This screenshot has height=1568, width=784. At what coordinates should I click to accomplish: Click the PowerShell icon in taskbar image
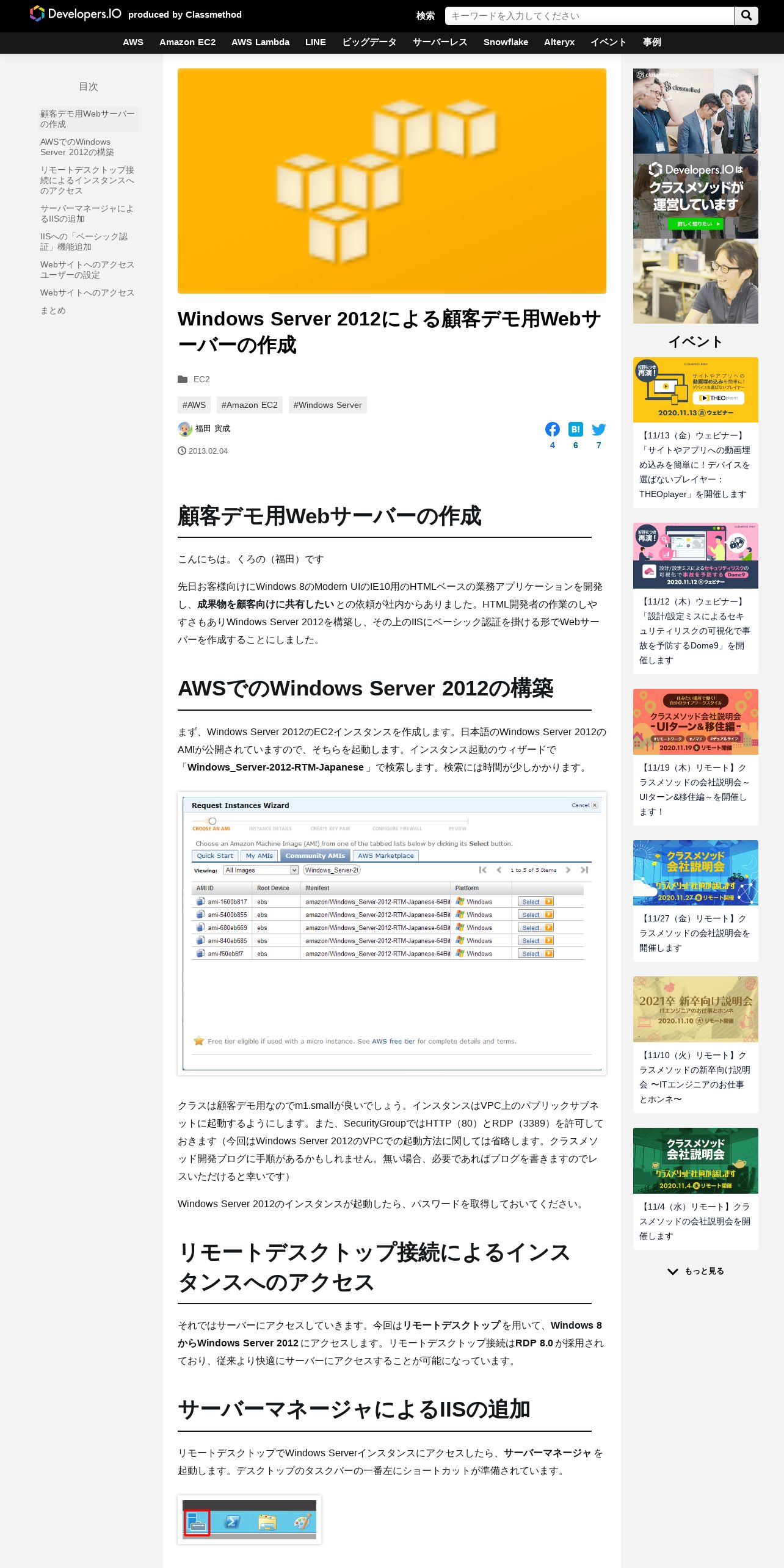click(232, 1522)
